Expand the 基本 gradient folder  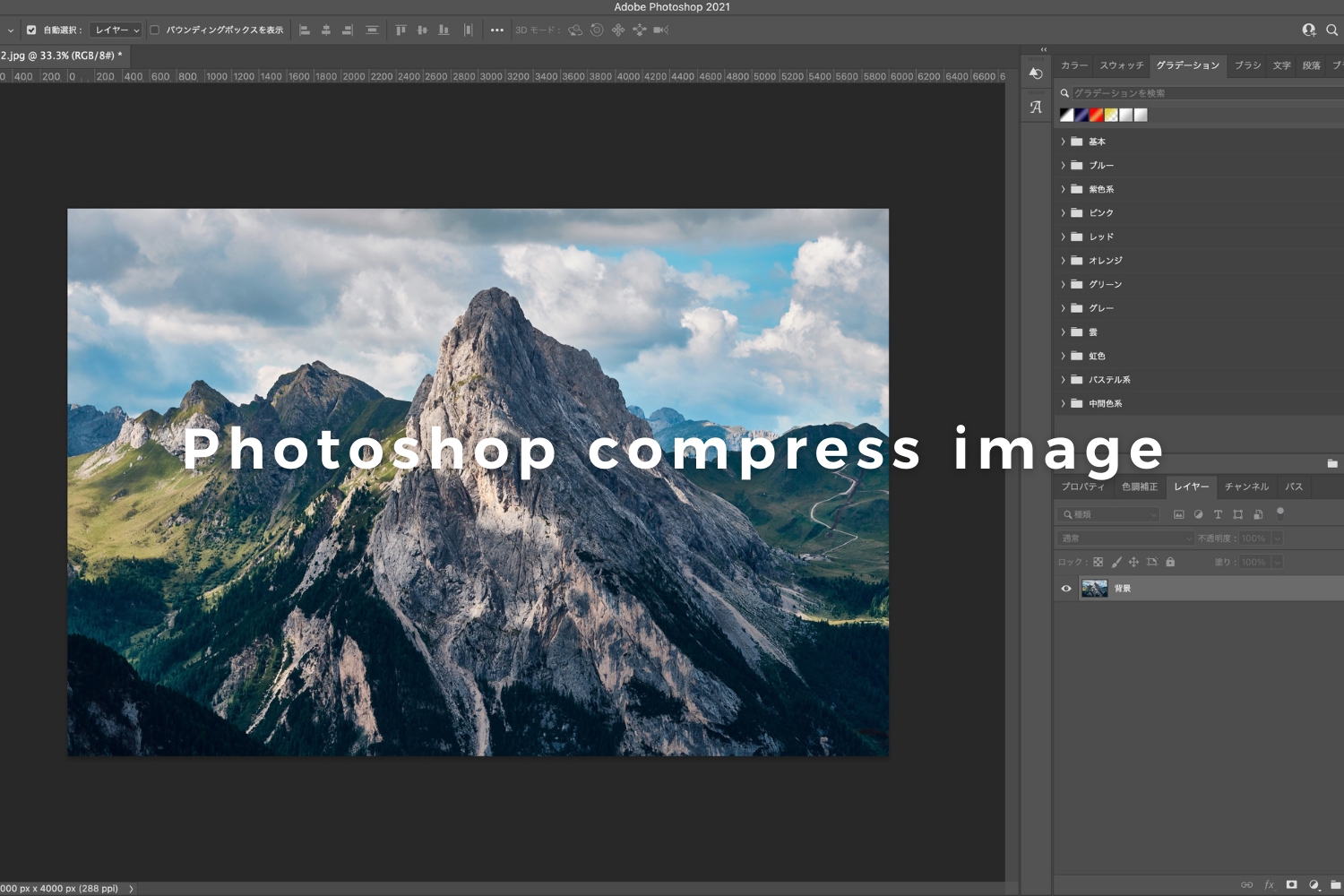pyautogui.click(x=1064, y=142)
